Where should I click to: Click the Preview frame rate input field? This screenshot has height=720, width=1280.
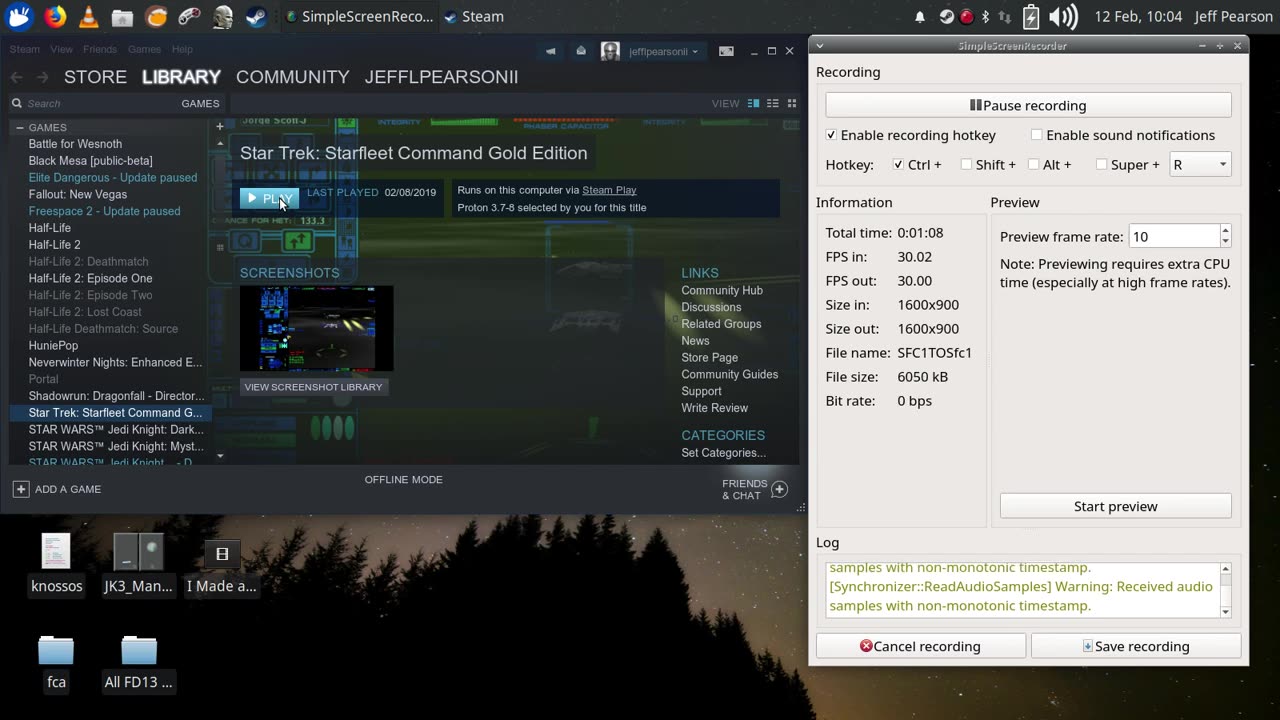coord(1173,237)
